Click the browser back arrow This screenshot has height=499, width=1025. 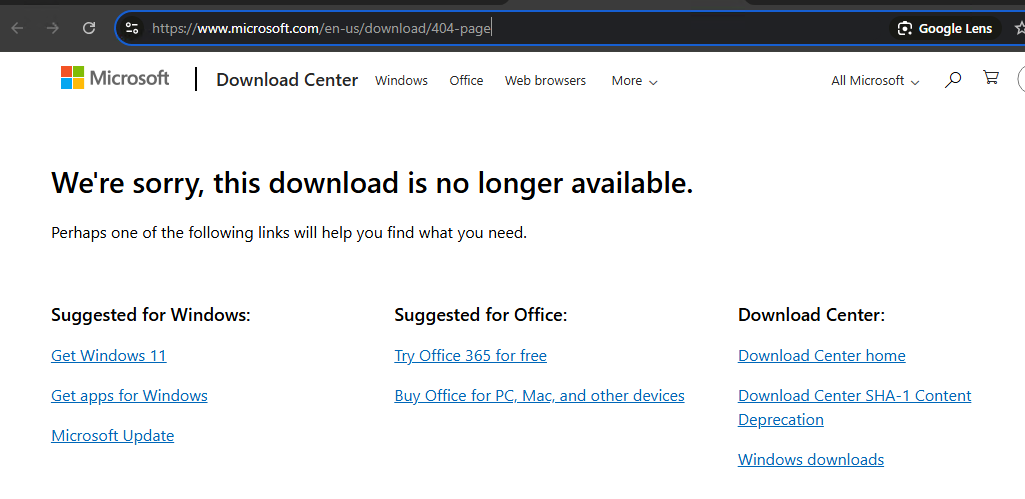(x=17, y=28)
